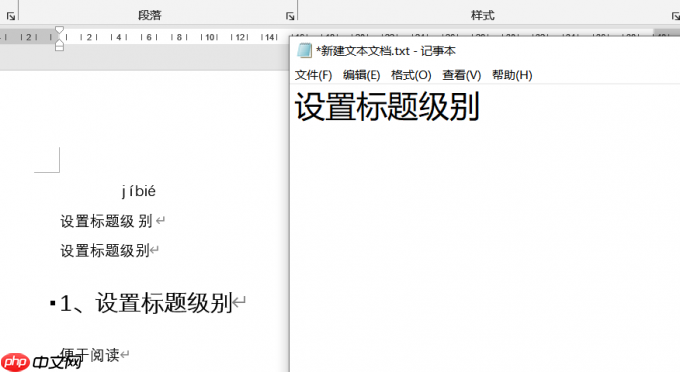
Task: Click pinyin text jíbié in Word
Action: [138, 191]
